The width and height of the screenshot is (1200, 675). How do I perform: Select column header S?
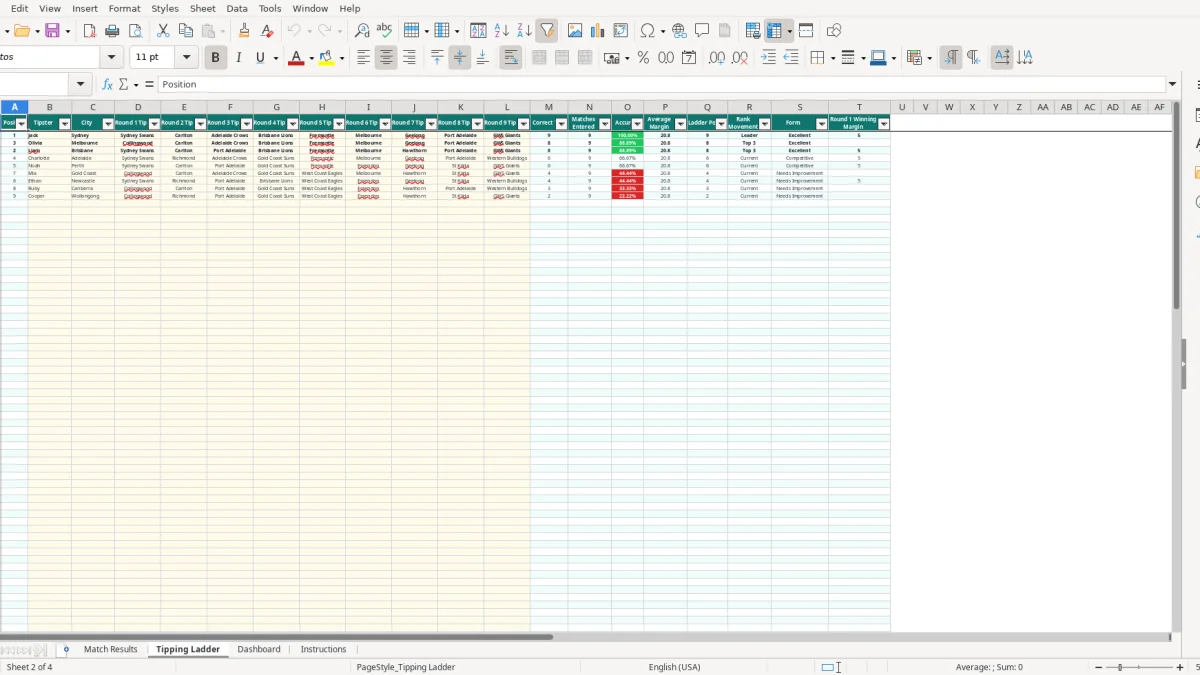(x=800, y=107)
